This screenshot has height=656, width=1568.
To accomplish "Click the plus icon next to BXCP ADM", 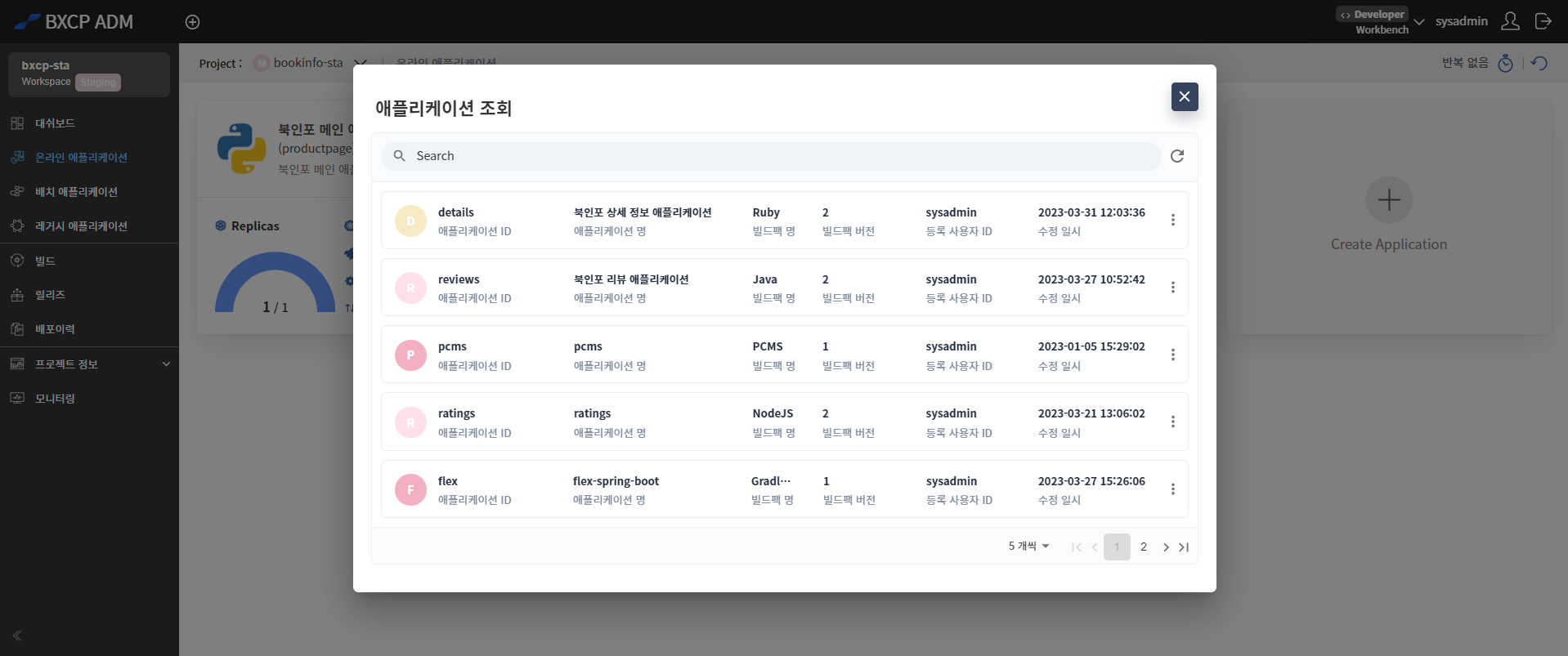I will click(192, 22).
